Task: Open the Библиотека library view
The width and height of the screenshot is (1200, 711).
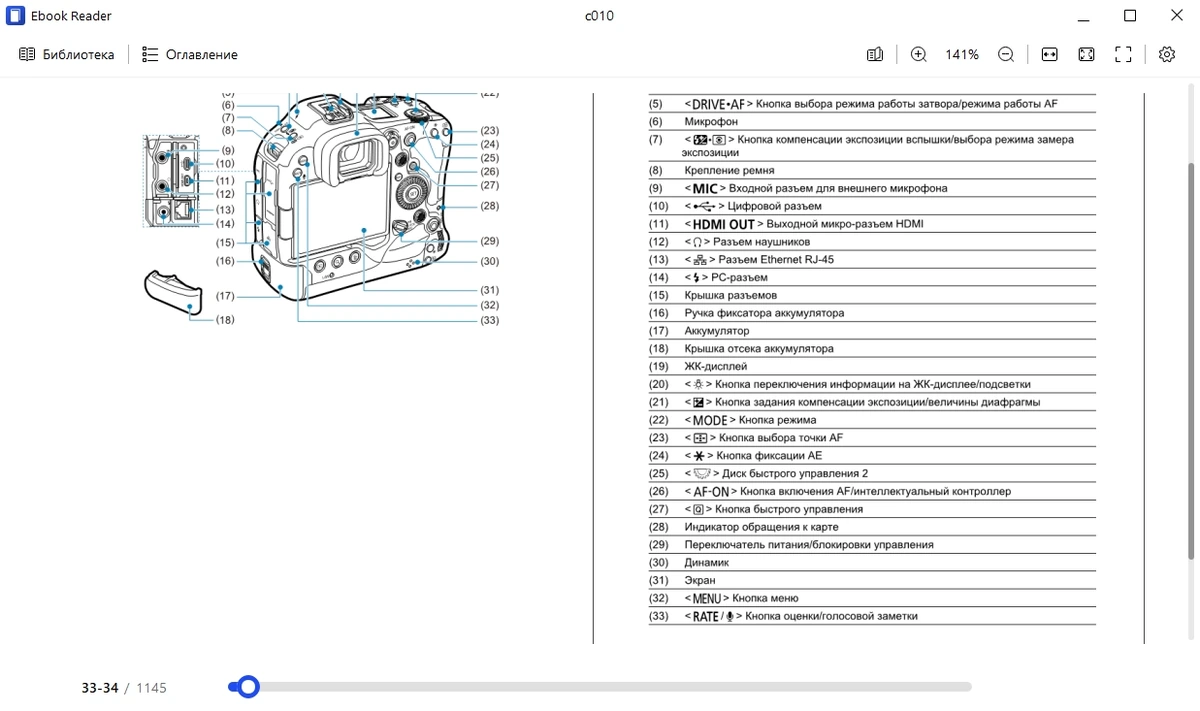Action: click(x=67, y=55)
